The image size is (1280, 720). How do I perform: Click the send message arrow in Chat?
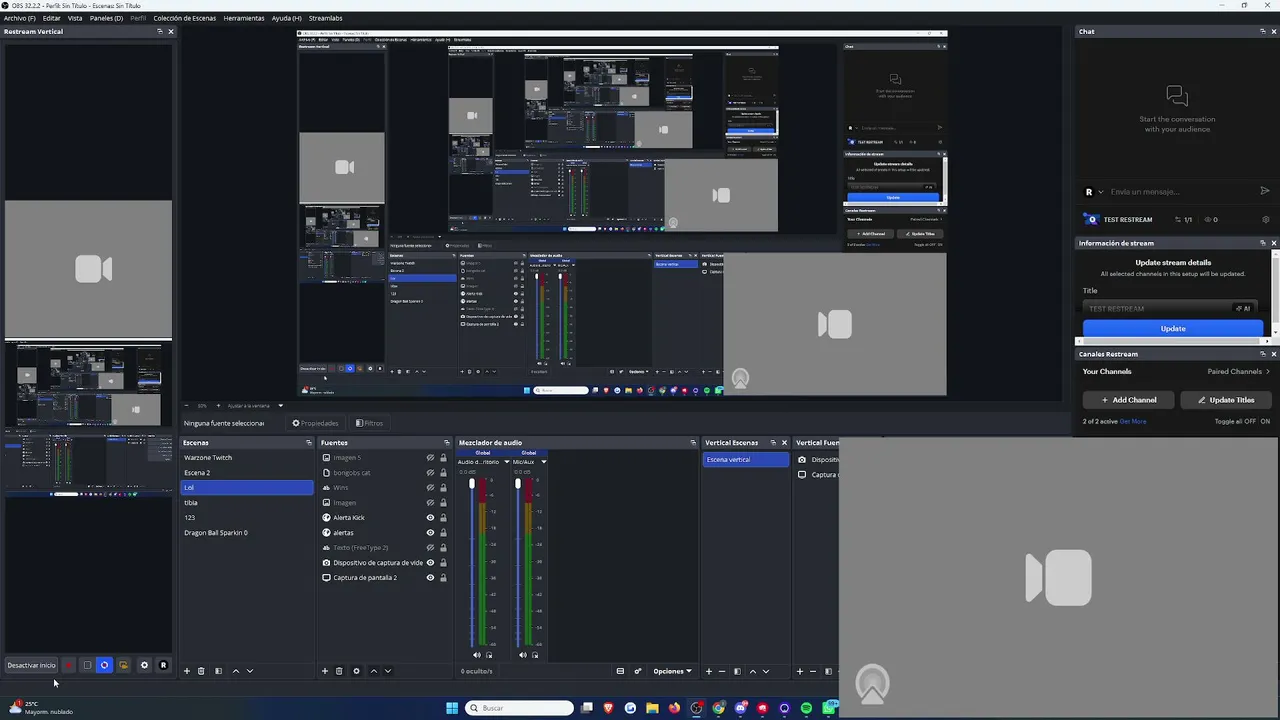click(x=1265, y=191)
